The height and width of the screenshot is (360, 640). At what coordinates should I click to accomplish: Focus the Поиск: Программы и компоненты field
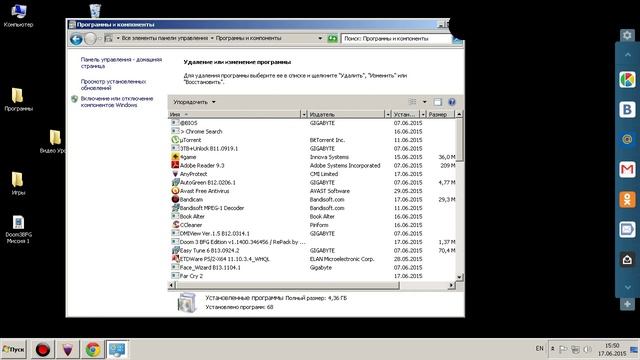[396, 38]
